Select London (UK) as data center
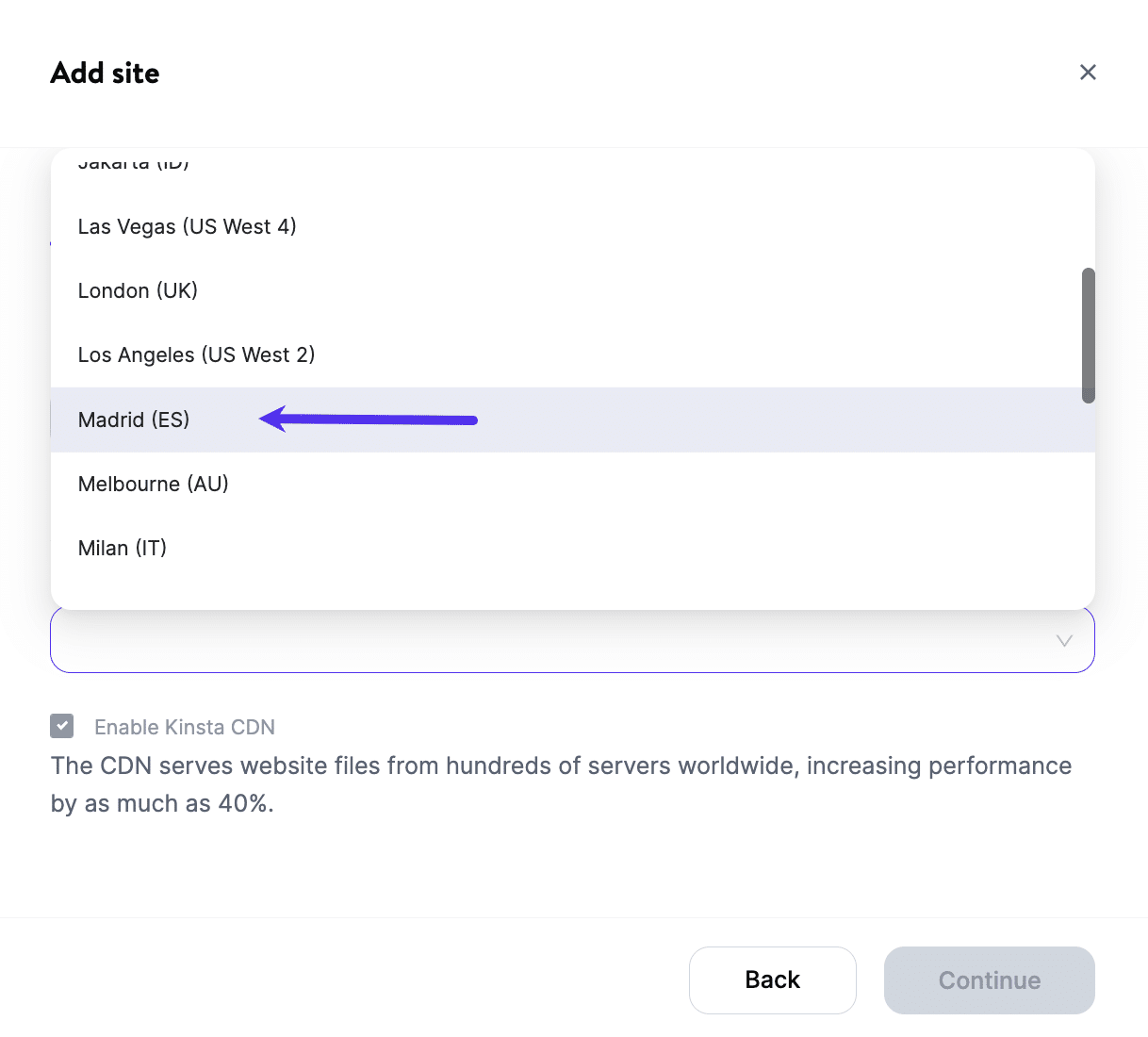1148x1037 pixels. [138, 290]
